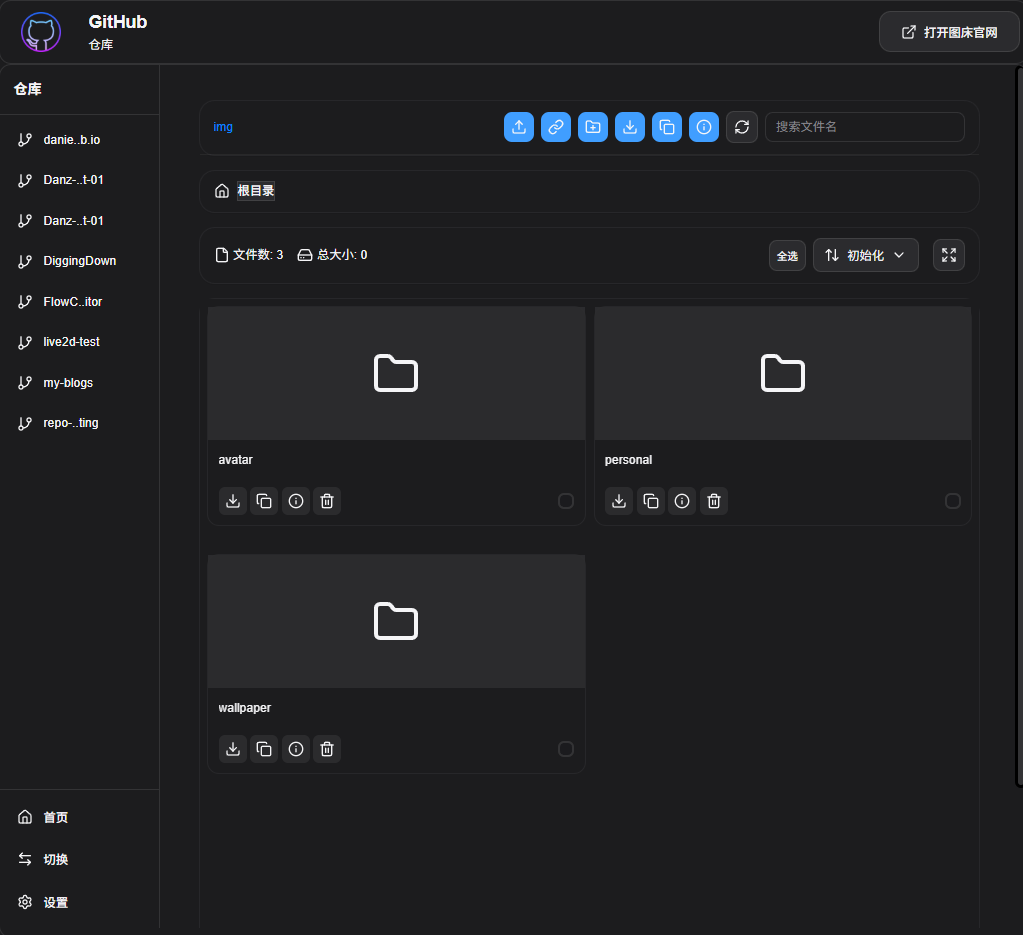1023x935 pixels.
Task: Click the 打开图床官网 button
Action: (x=948, y=31)
